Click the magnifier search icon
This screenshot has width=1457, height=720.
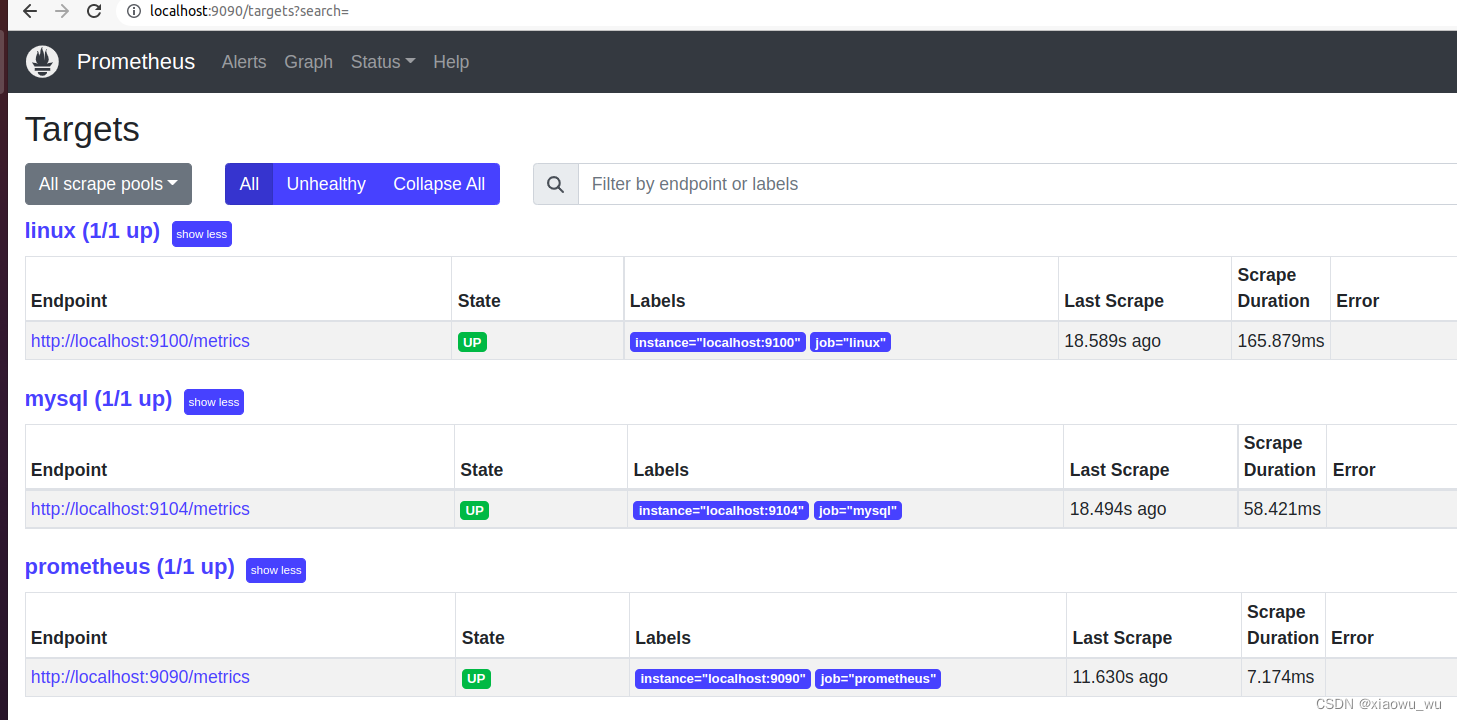pyautogui.click(x=556, y=184)
